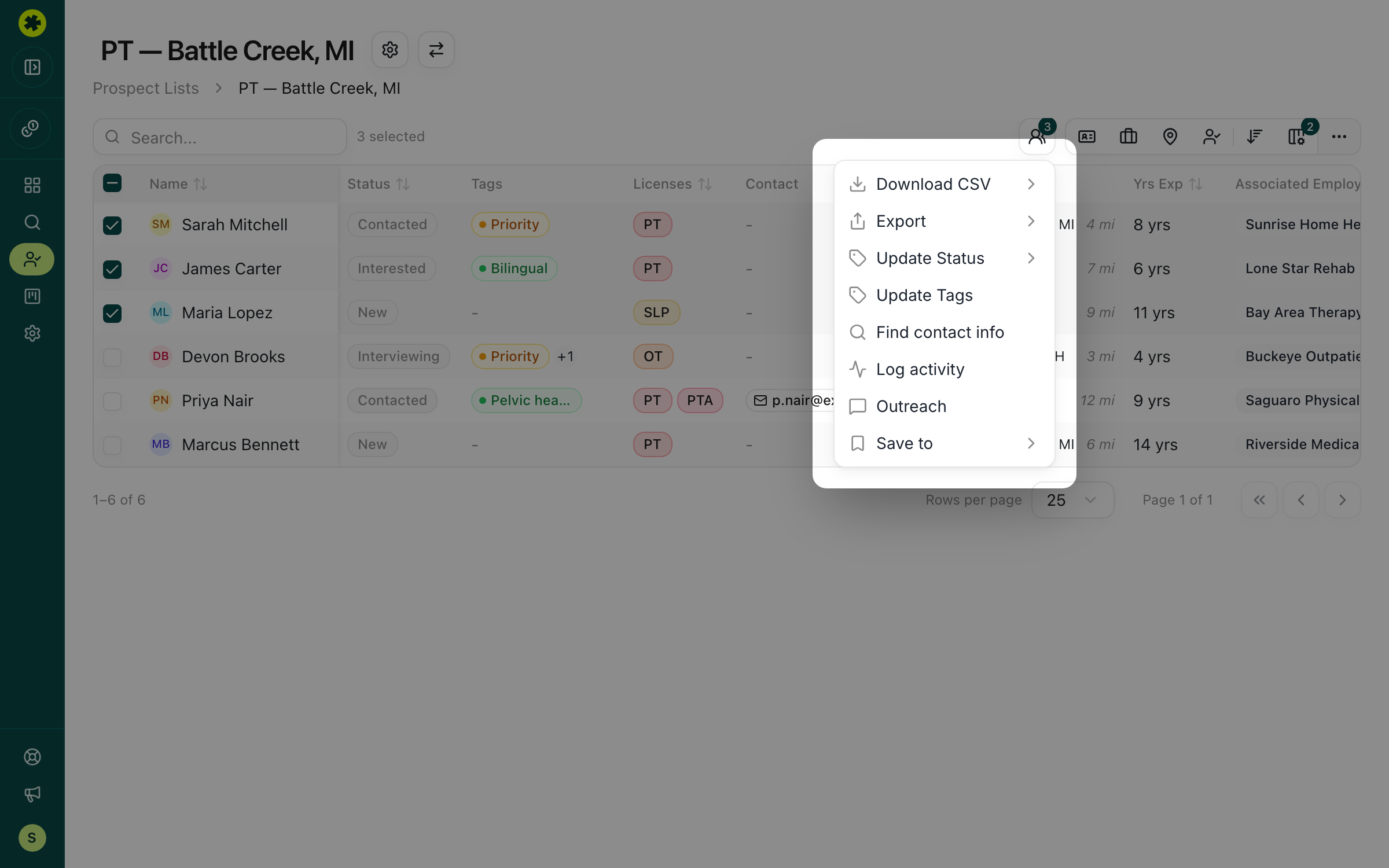The height and width of the screenshot is (868, 1389).
Task: Open the kanban board sidebar icon
Action: click(x=32, y=296)
